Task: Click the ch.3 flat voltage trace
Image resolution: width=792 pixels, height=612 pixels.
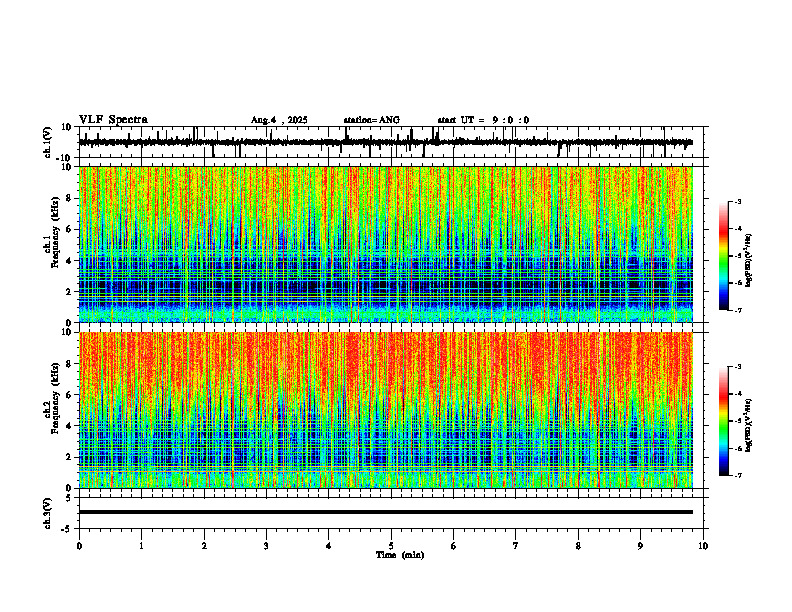Action: [x=386, y=512]
